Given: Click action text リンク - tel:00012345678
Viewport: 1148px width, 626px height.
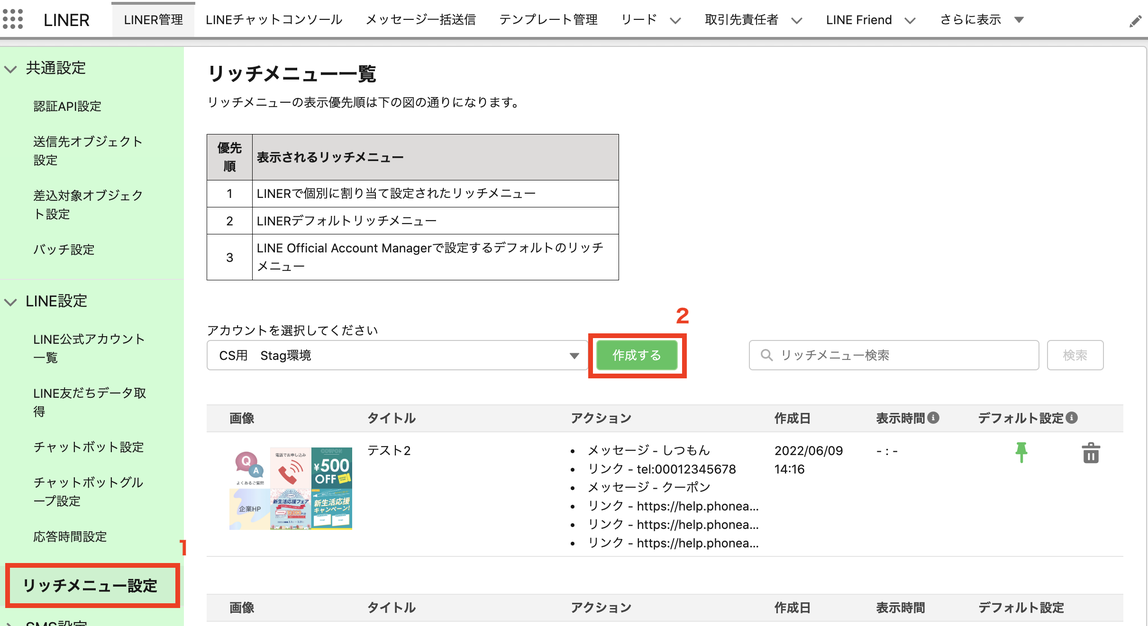Looking at the screenshot, I should point(662,469).
